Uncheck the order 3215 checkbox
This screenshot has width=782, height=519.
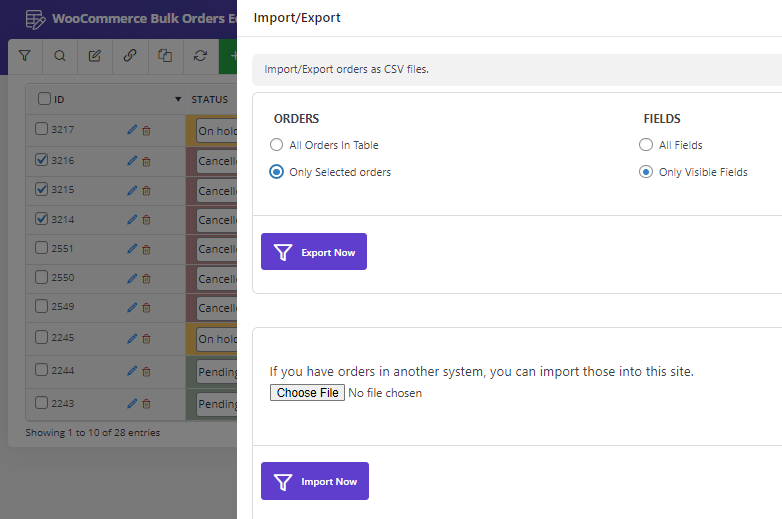(41, 189)
